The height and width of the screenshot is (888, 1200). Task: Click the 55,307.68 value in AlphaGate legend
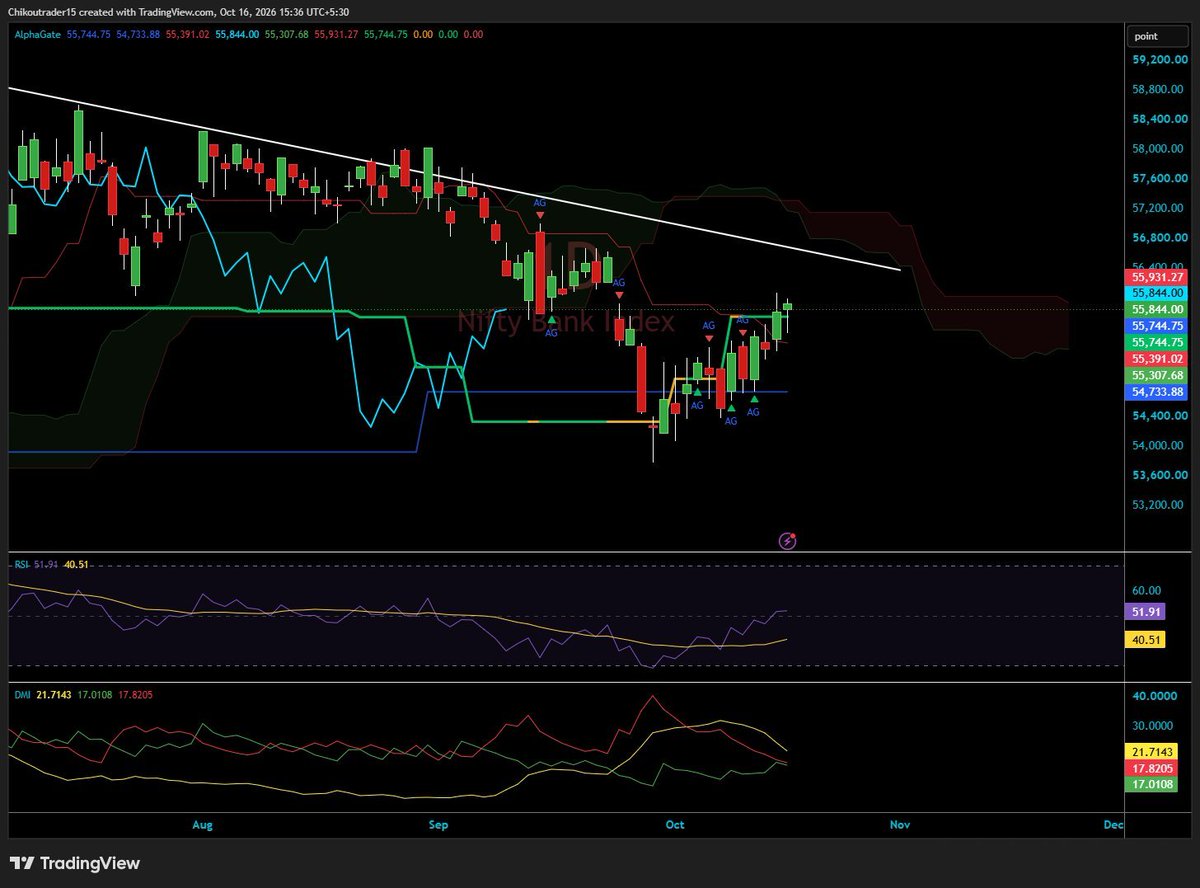coord(287,34)
